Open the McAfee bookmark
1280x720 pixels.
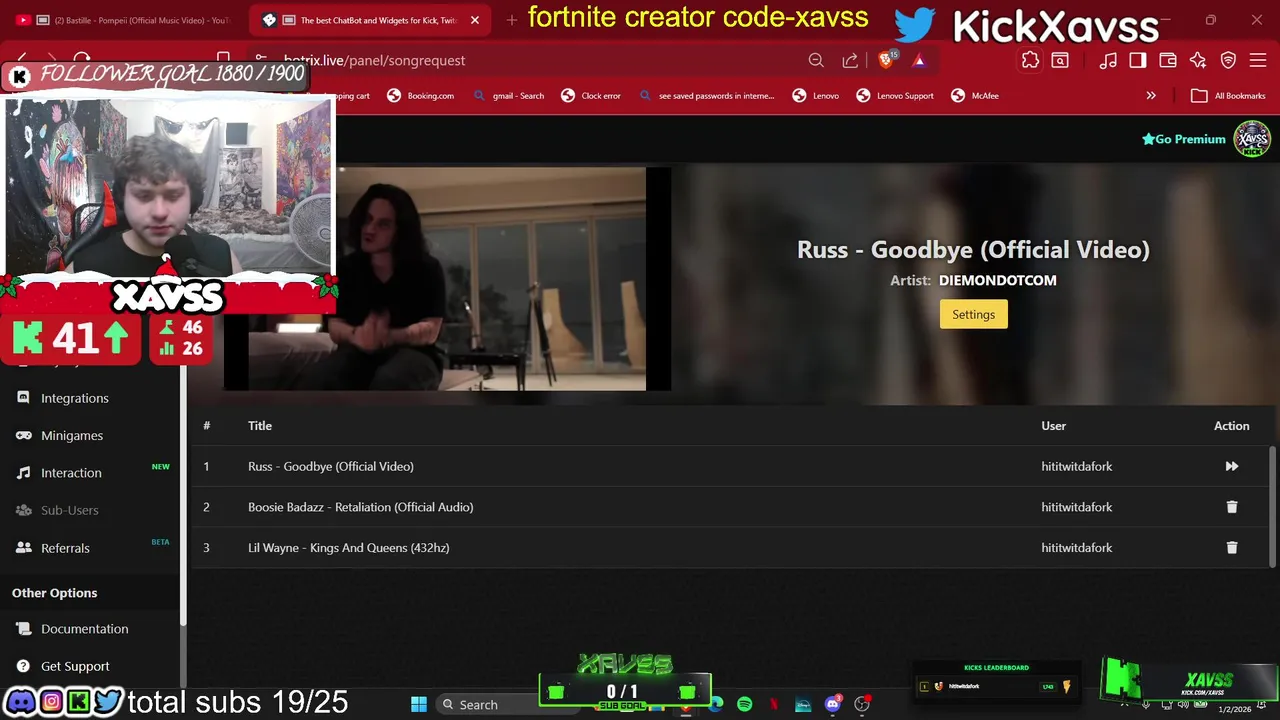tap(975, 96)
